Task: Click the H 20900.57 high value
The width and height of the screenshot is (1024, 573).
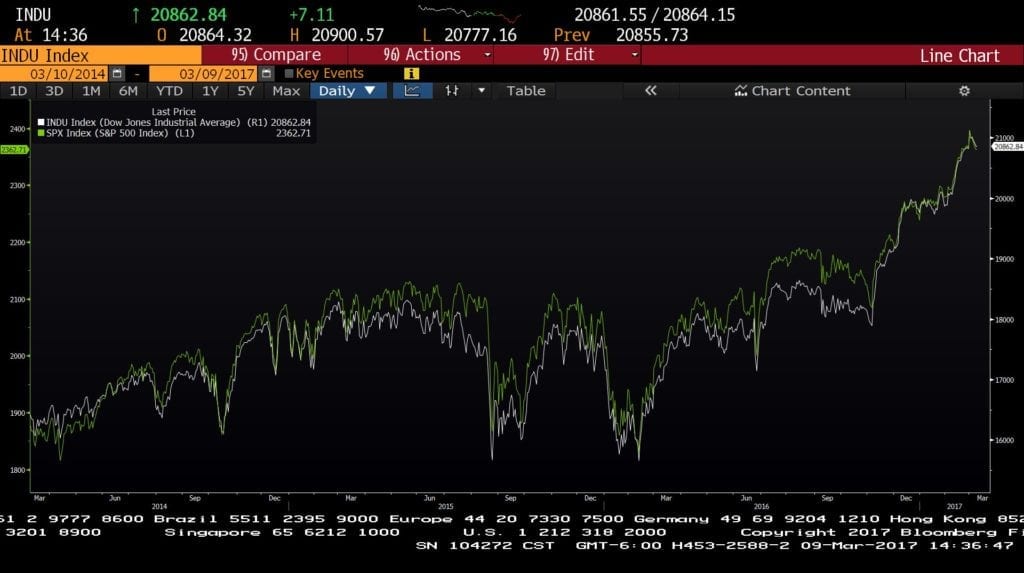Action: coord(337,35)
